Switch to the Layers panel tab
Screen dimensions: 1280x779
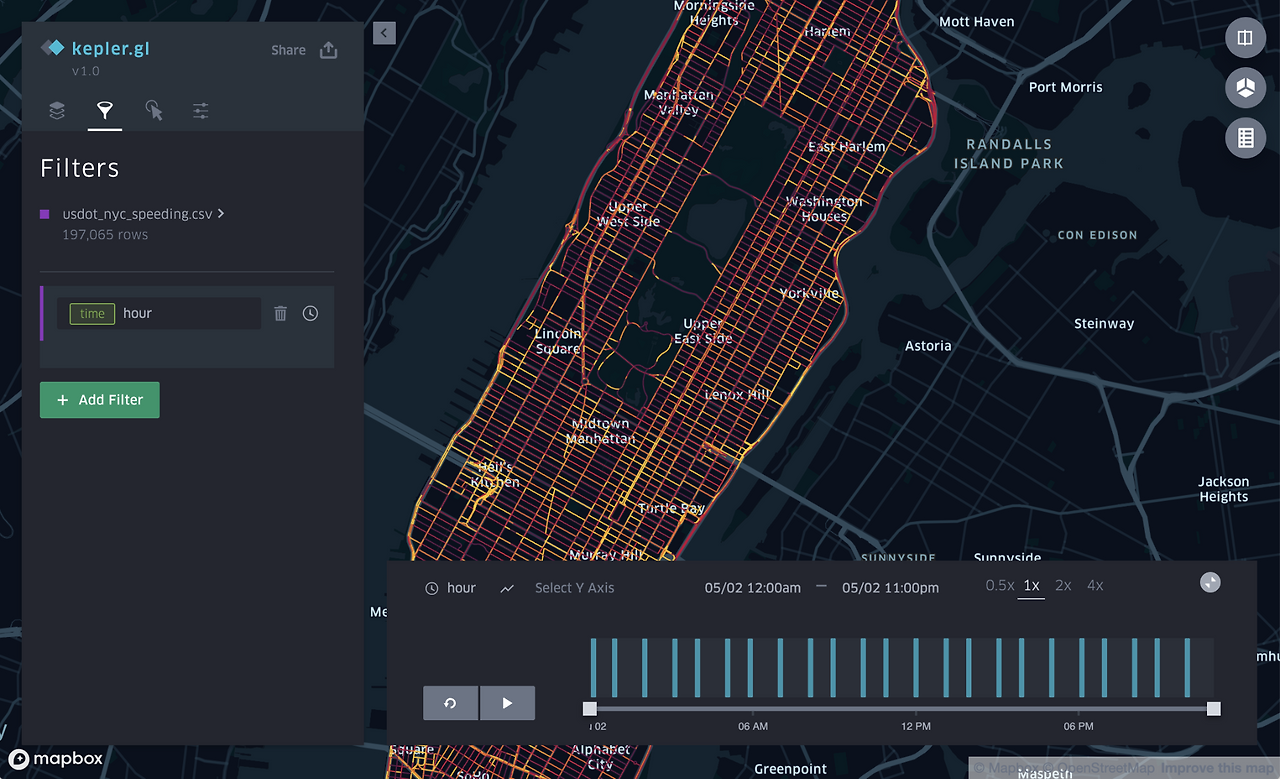[57, 110]
